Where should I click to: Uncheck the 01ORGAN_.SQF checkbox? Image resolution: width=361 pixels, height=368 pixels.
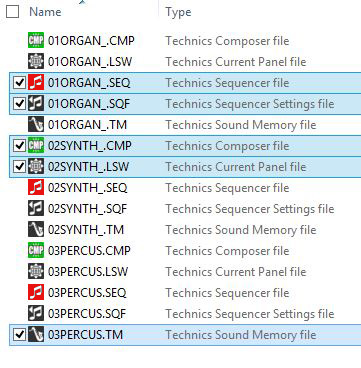(x=19, y=104)
